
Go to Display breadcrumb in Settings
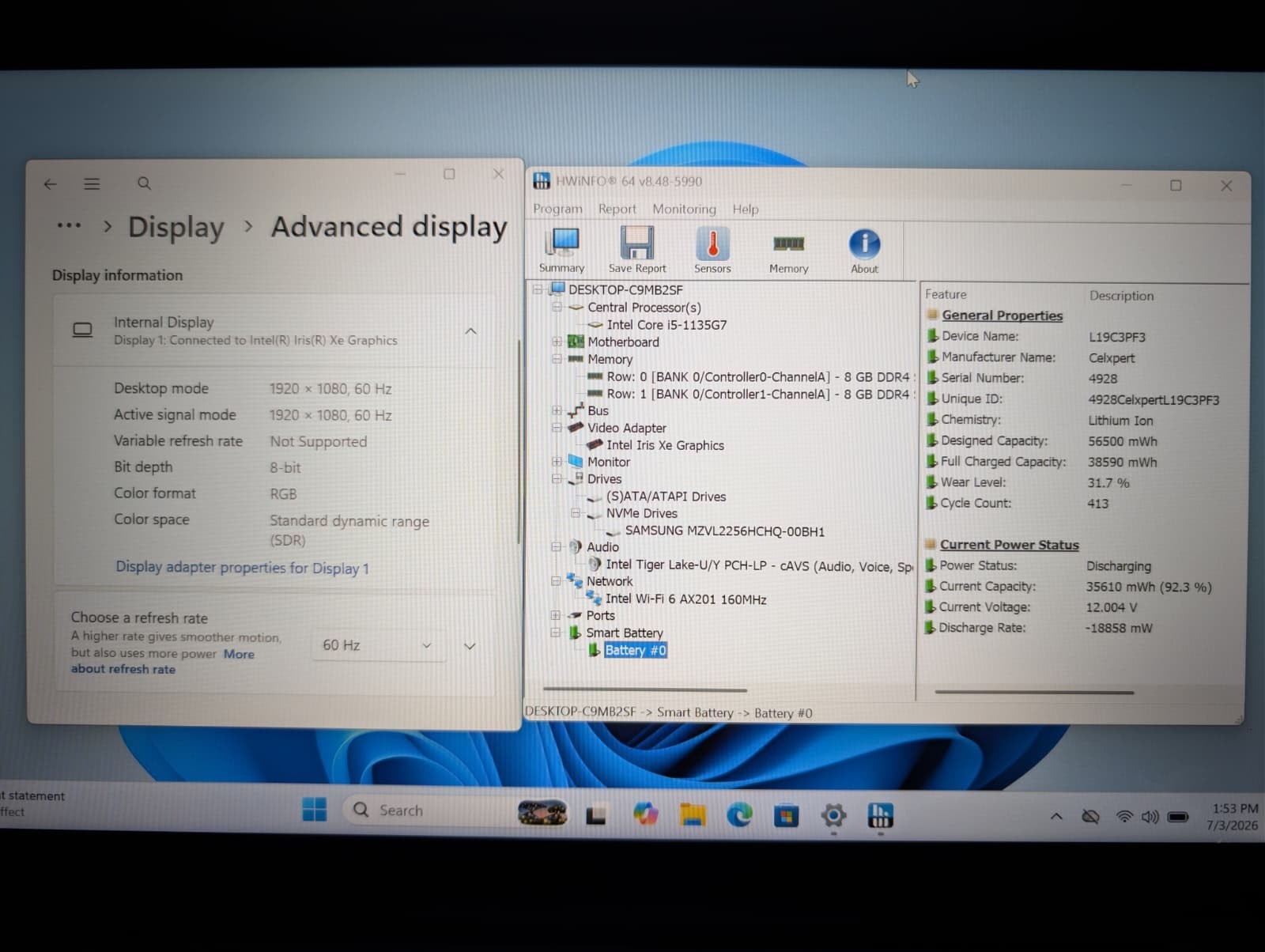[176, 228]
